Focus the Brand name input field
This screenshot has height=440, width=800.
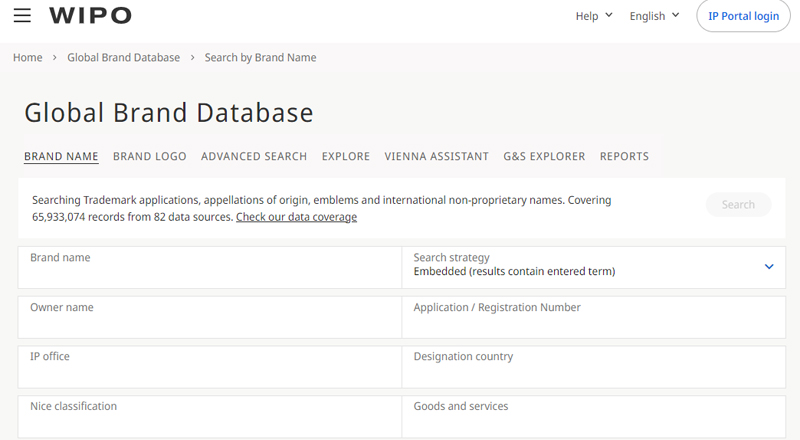[210, 267]
